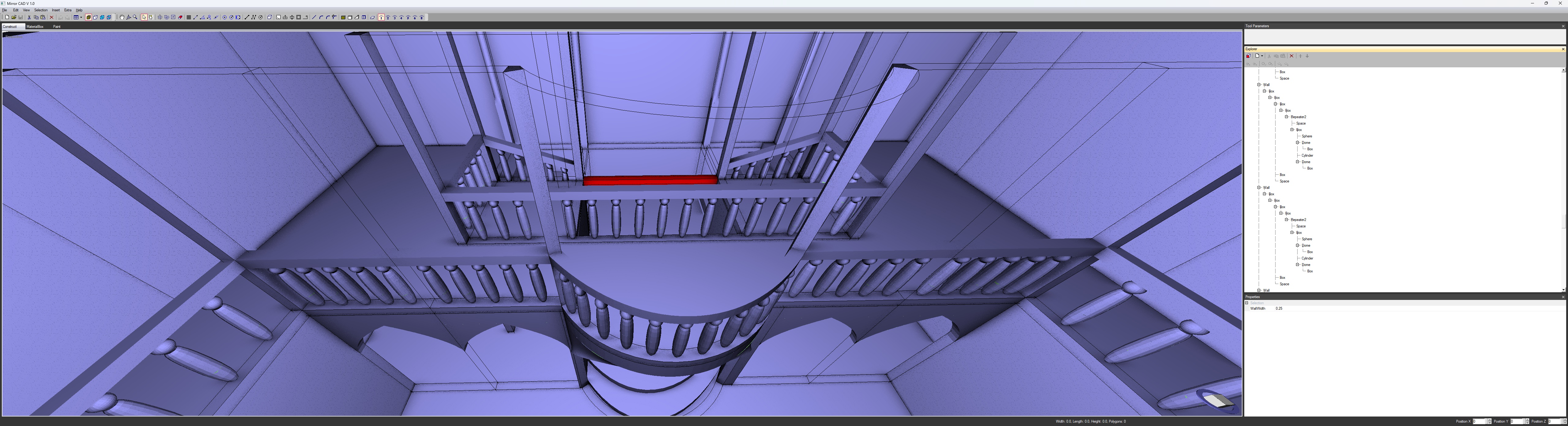Click the red X delete icon in Explorer toolbar
The image size is (1568, 426).
[x=1292, y=56]
